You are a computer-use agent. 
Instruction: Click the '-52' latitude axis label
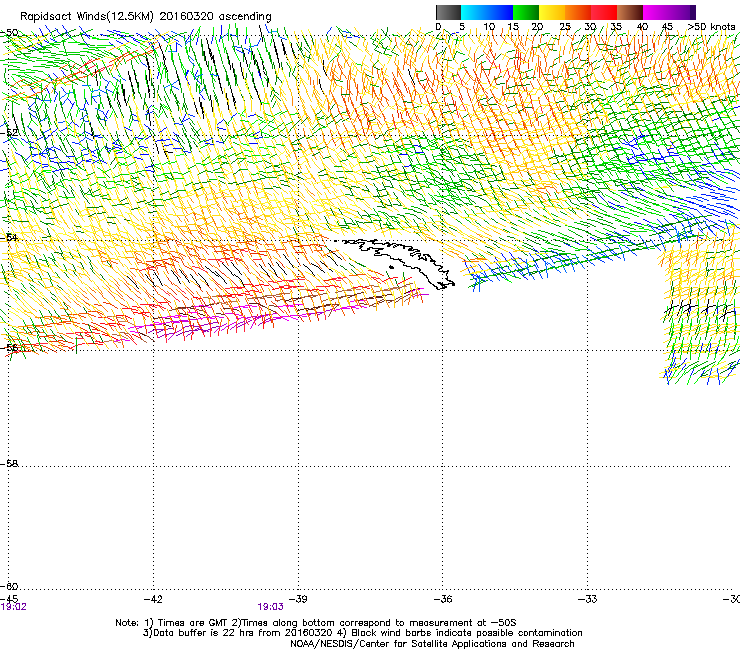(x=9, y=133)
